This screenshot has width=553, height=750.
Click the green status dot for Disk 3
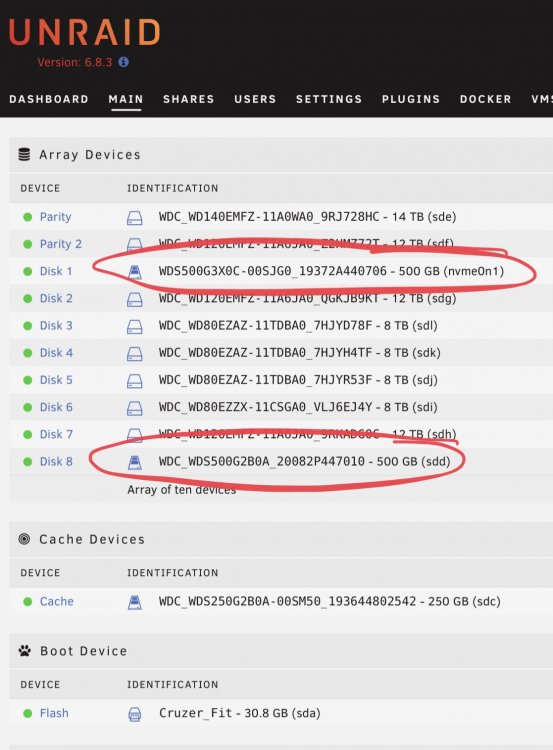click(28, 326)
